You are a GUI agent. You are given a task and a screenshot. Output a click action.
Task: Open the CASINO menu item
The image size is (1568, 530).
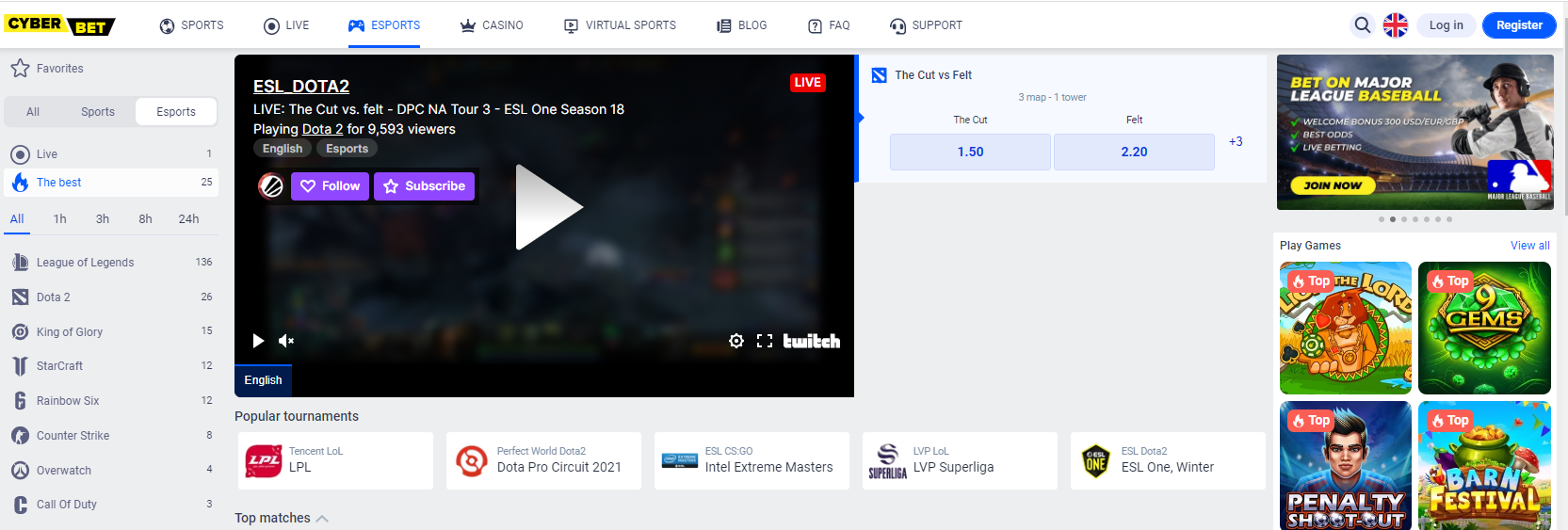click(x=492, y=25)
